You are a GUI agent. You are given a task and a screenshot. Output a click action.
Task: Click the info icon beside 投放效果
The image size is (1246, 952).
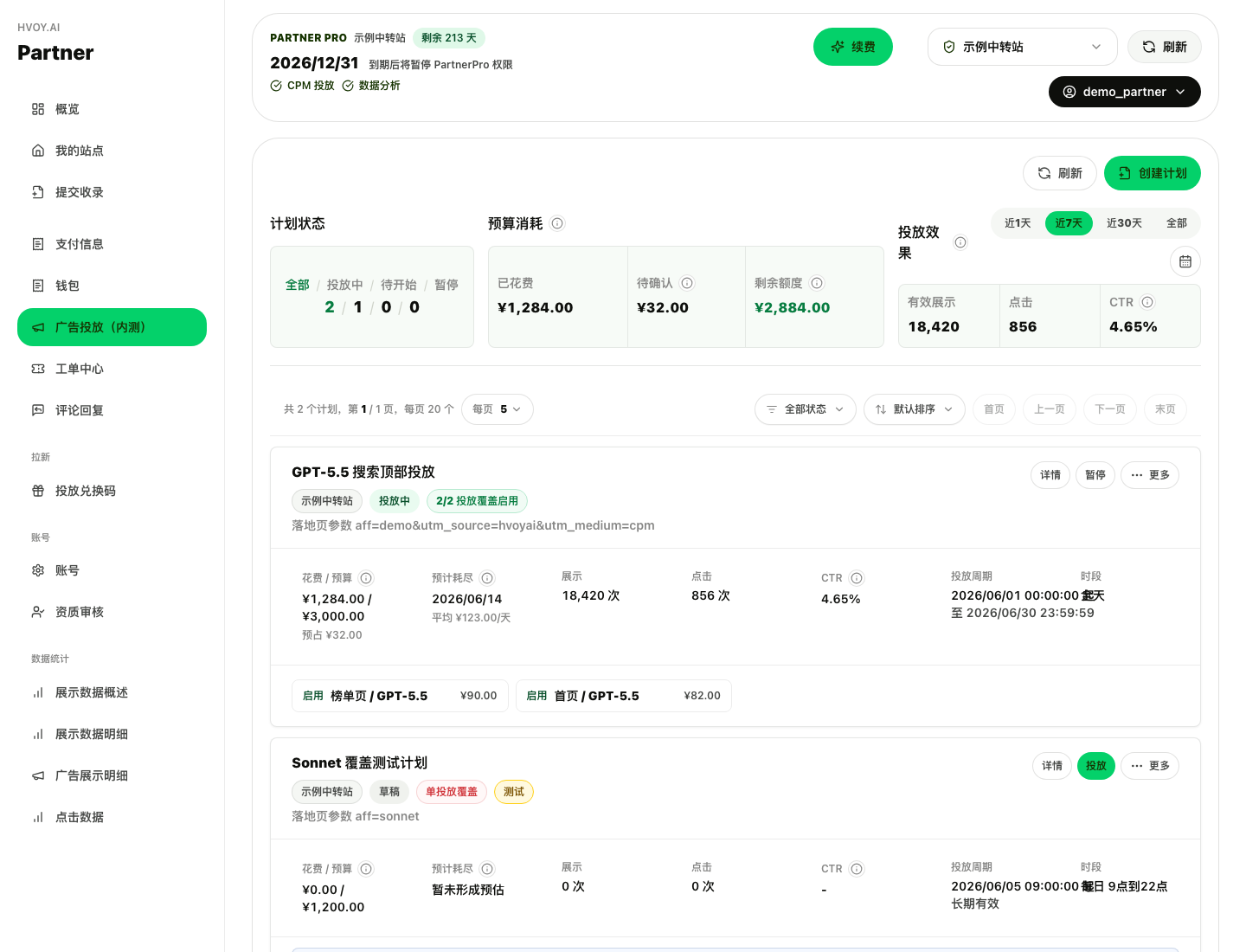click(x=960, y=242)
